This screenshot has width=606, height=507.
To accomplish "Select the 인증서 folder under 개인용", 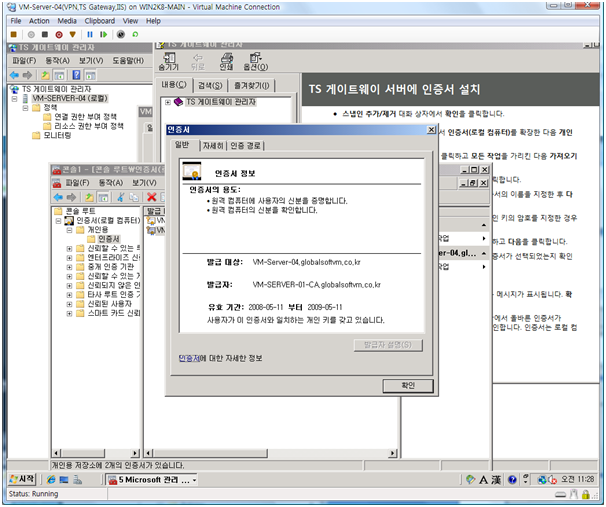I will (x=108, y=239).
